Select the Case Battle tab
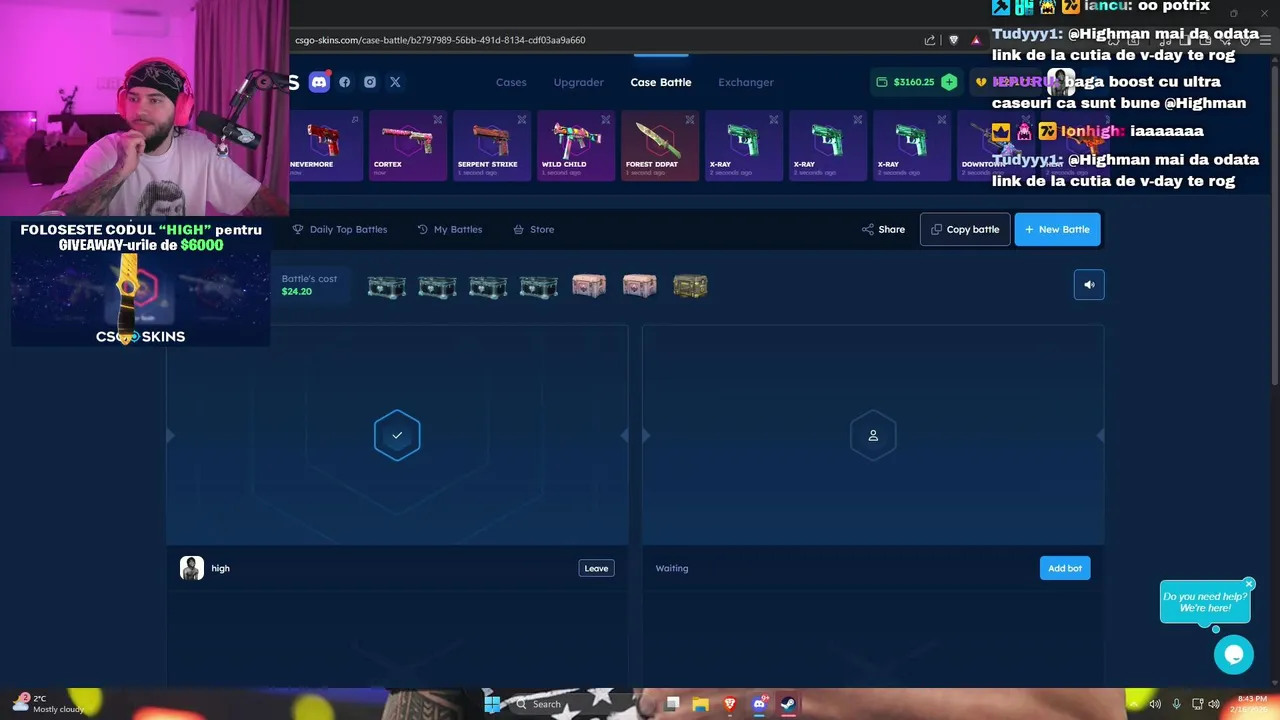 click(661, 82)
